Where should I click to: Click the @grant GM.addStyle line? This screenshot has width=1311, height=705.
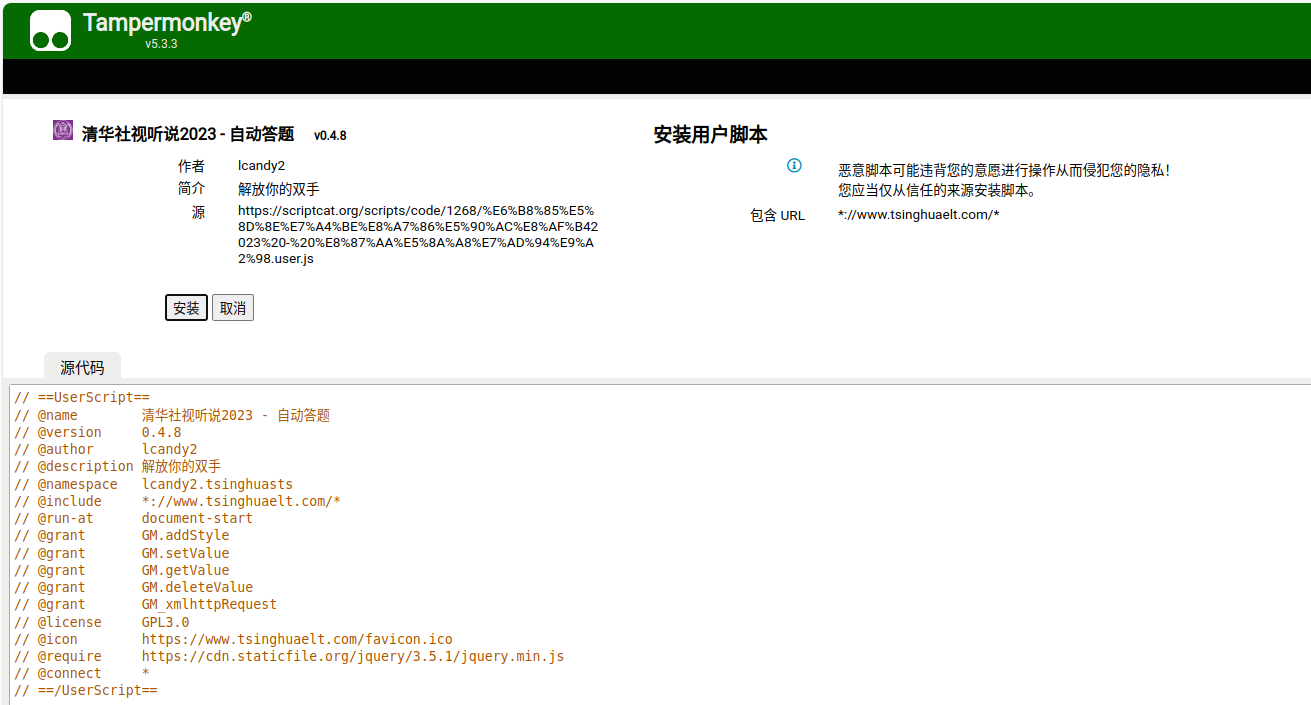(x=122, y=535)
